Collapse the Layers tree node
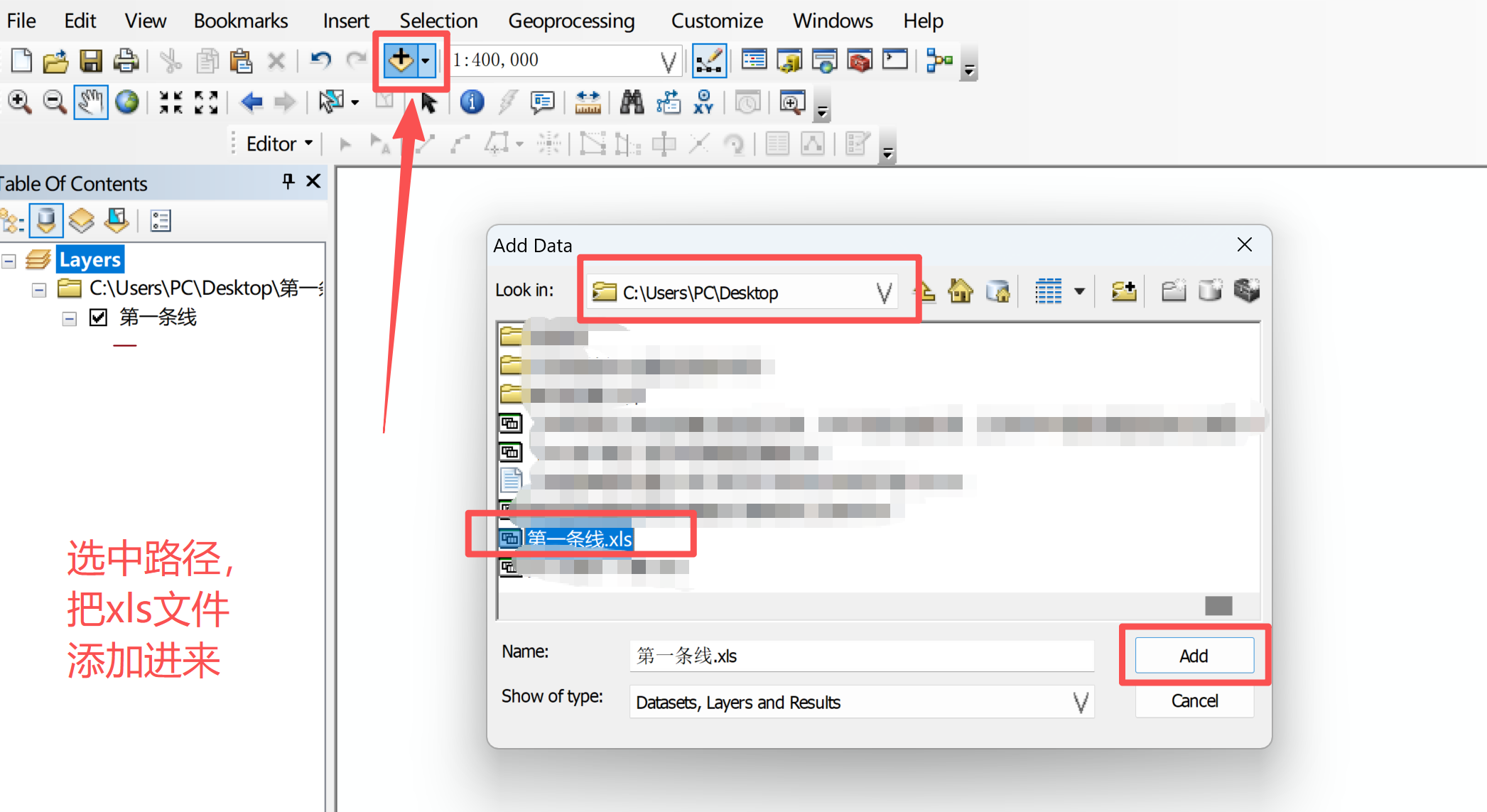Screen dimensions: 1487x812 (x=9, y=261)
